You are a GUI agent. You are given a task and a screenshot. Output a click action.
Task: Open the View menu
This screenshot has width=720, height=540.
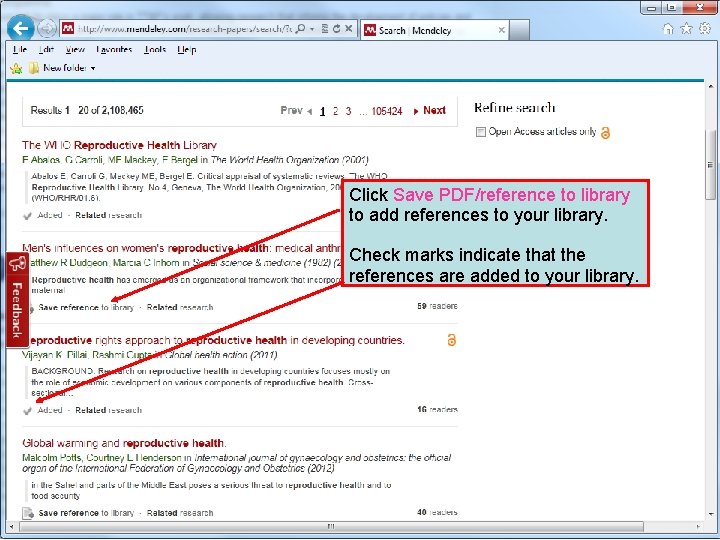pyautogui.click(x=75, y=49)
